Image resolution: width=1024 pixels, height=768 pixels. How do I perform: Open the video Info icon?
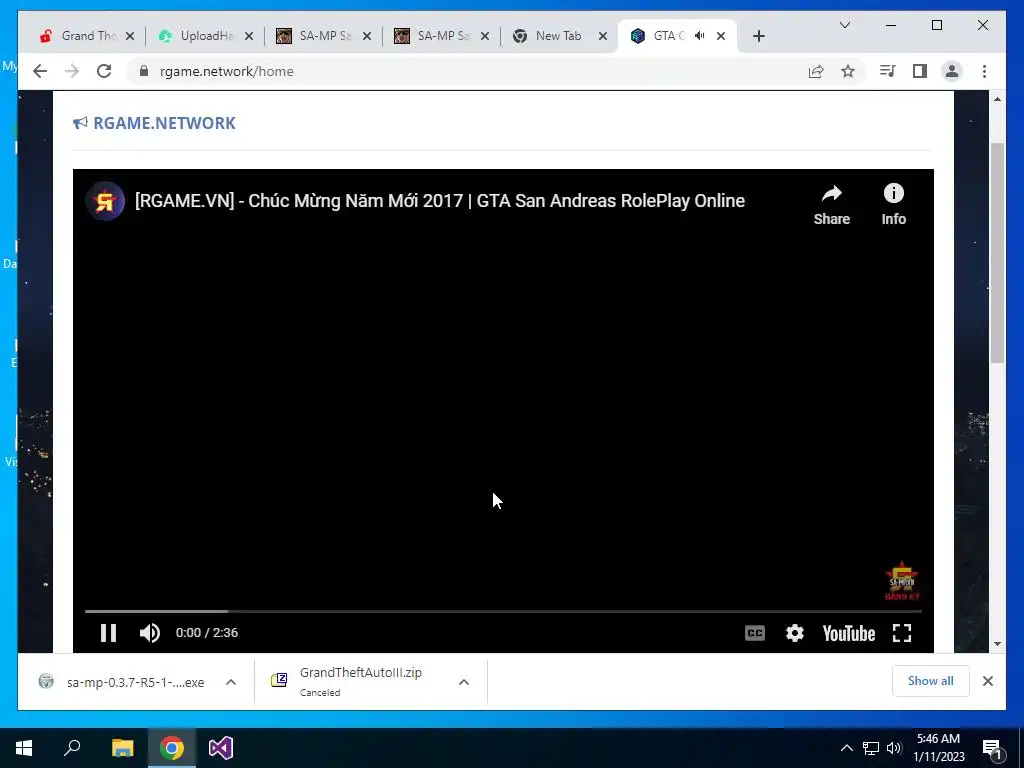(893, 205)
